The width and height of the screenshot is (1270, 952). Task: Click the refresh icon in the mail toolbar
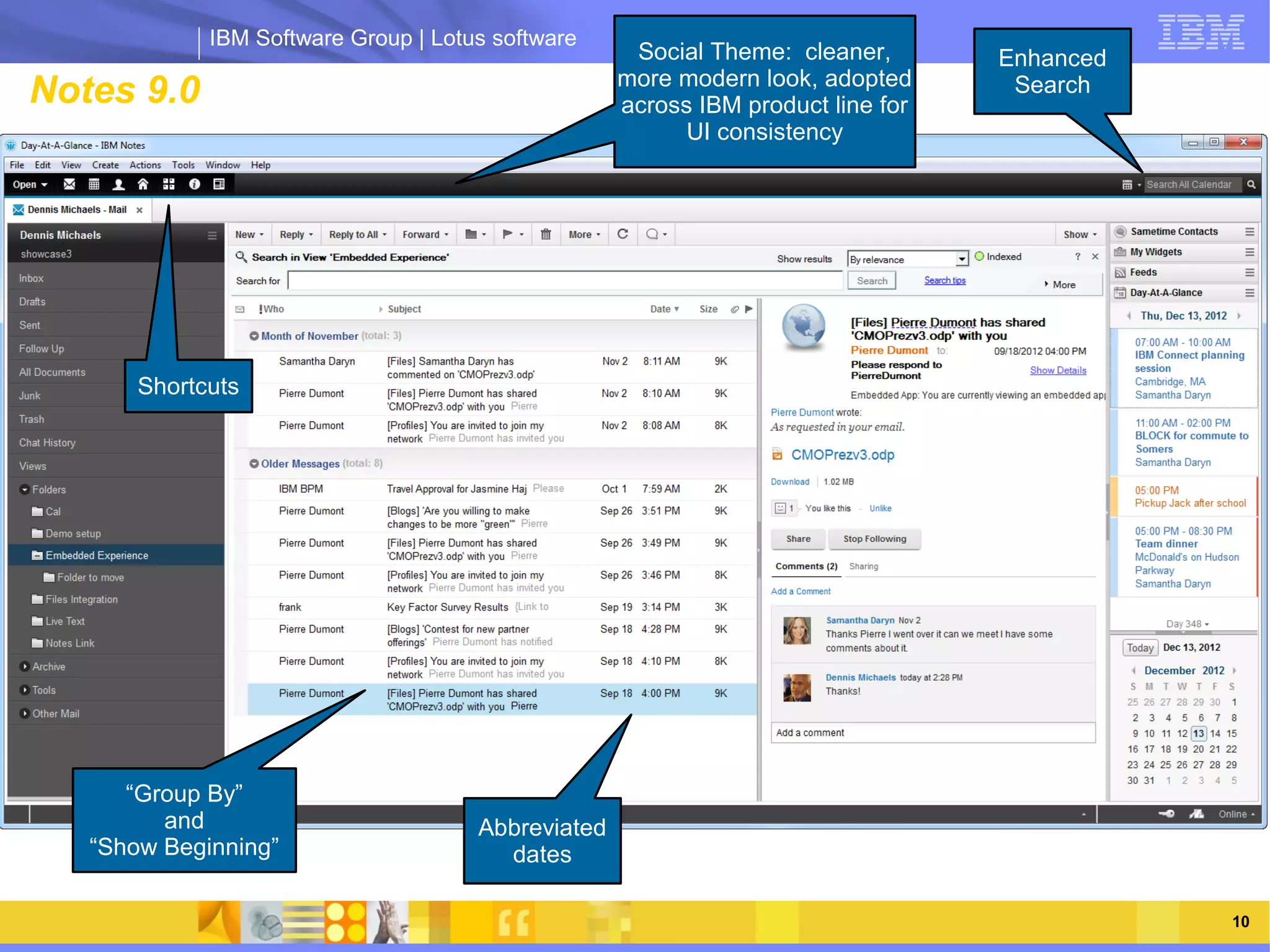point(623,234)
